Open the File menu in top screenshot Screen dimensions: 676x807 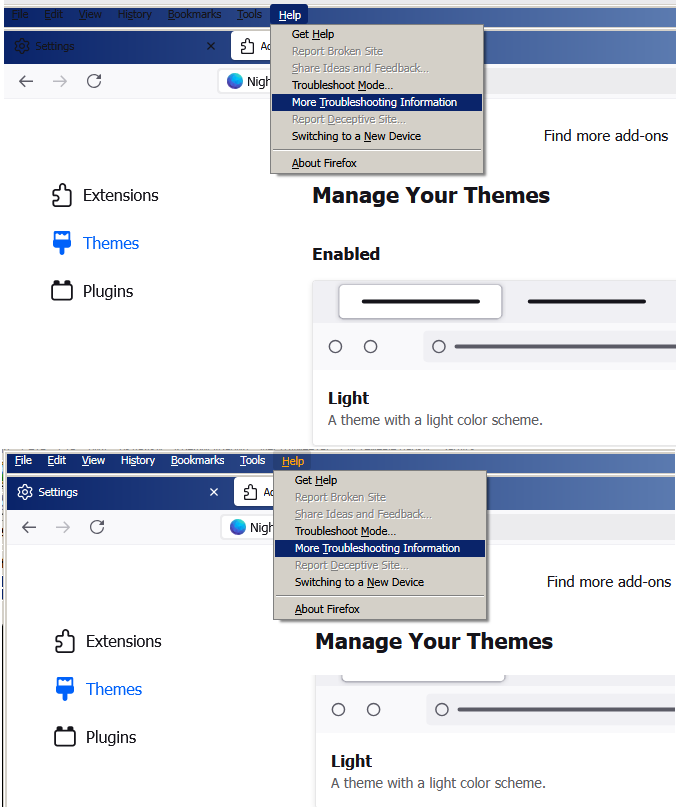point(20,14)
